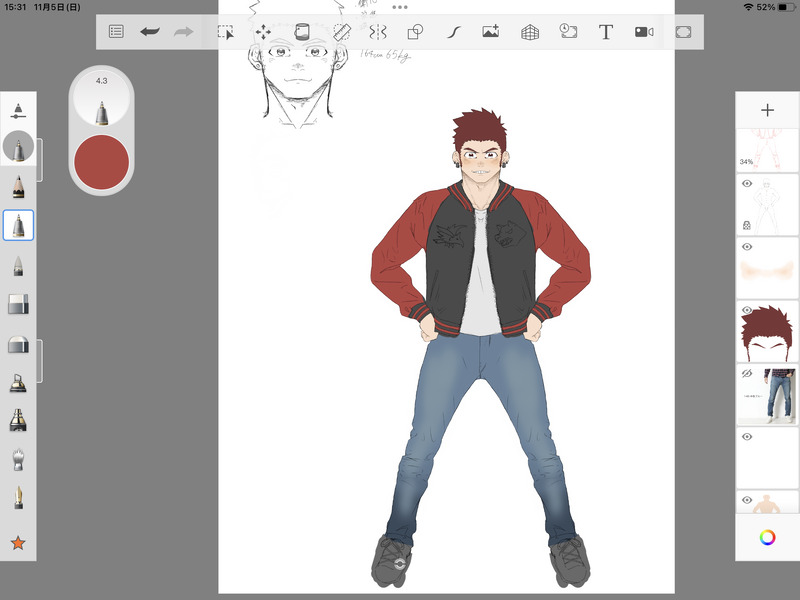Open the main menu list icon
The width and height of the screenshot is (800, 600).
pyautogui.click(x=116, y=32)
